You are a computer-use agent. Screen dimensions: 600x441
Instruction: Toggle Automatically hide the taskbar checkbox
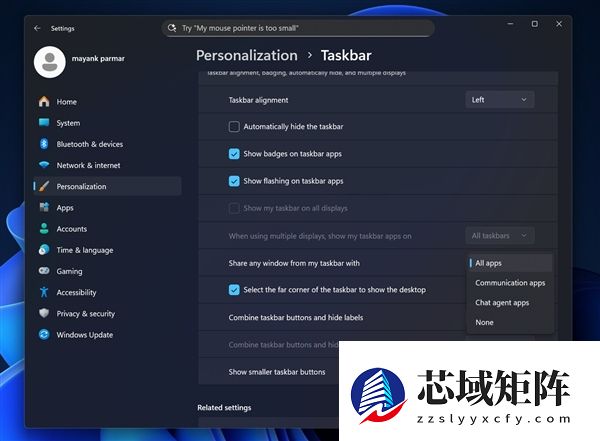(x=234, y=127)
